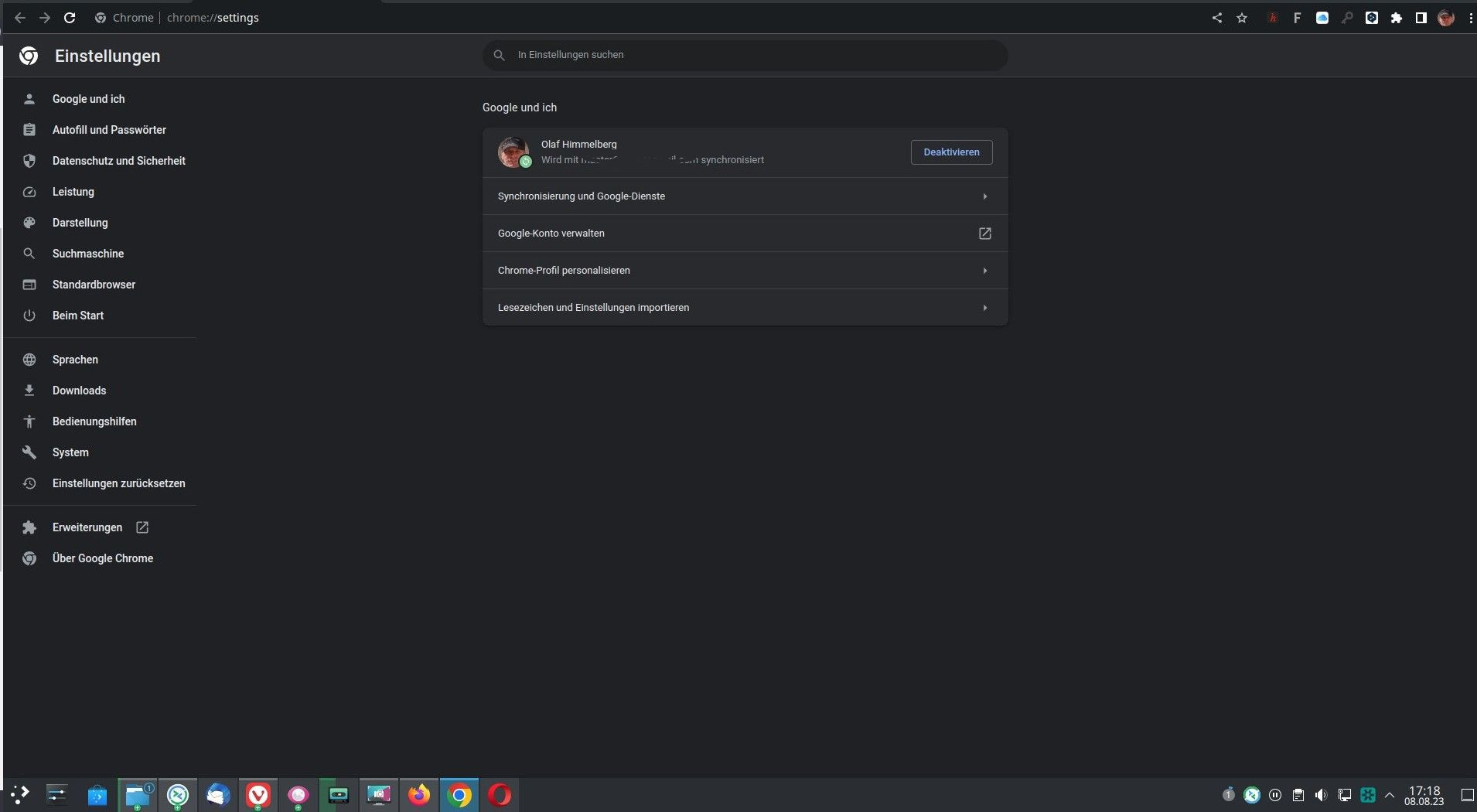Open the Extensions puzzle icon in the toolbar
The height and width of the screenshot is (812, 1477).
click(x=1397, y=18)
